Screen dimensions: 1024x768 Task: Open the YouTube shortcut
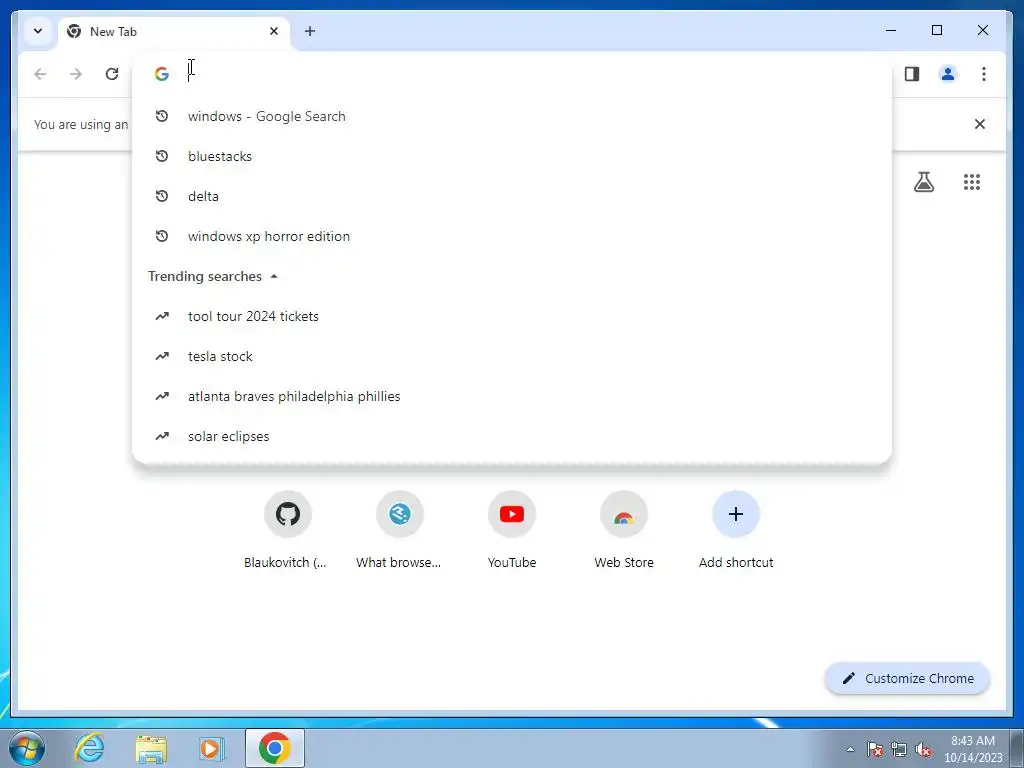click(x=511, y=530)
